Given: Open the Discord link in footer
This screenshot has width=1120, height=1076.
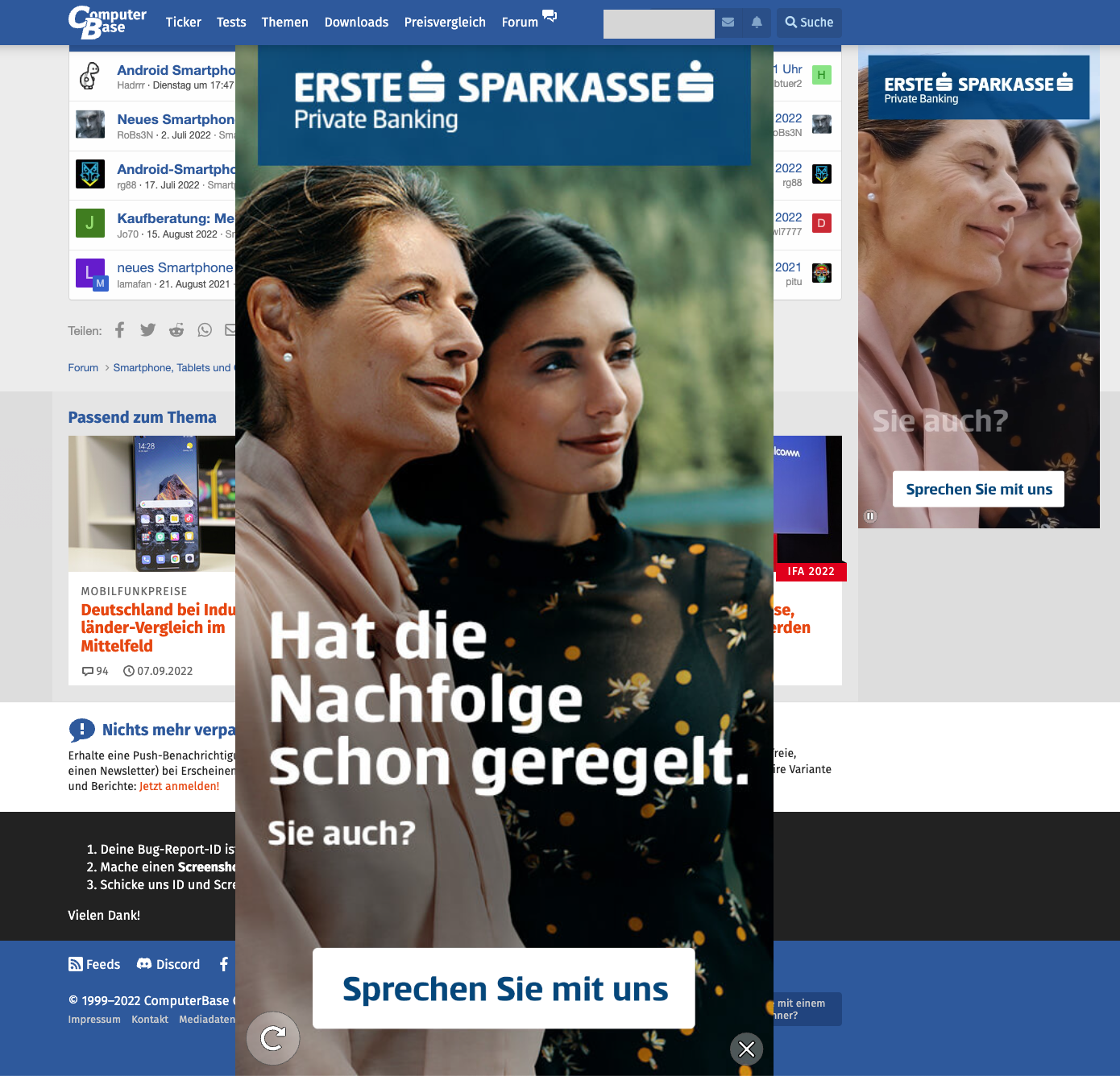Looking at the screenshot, I should pos(168,964).
